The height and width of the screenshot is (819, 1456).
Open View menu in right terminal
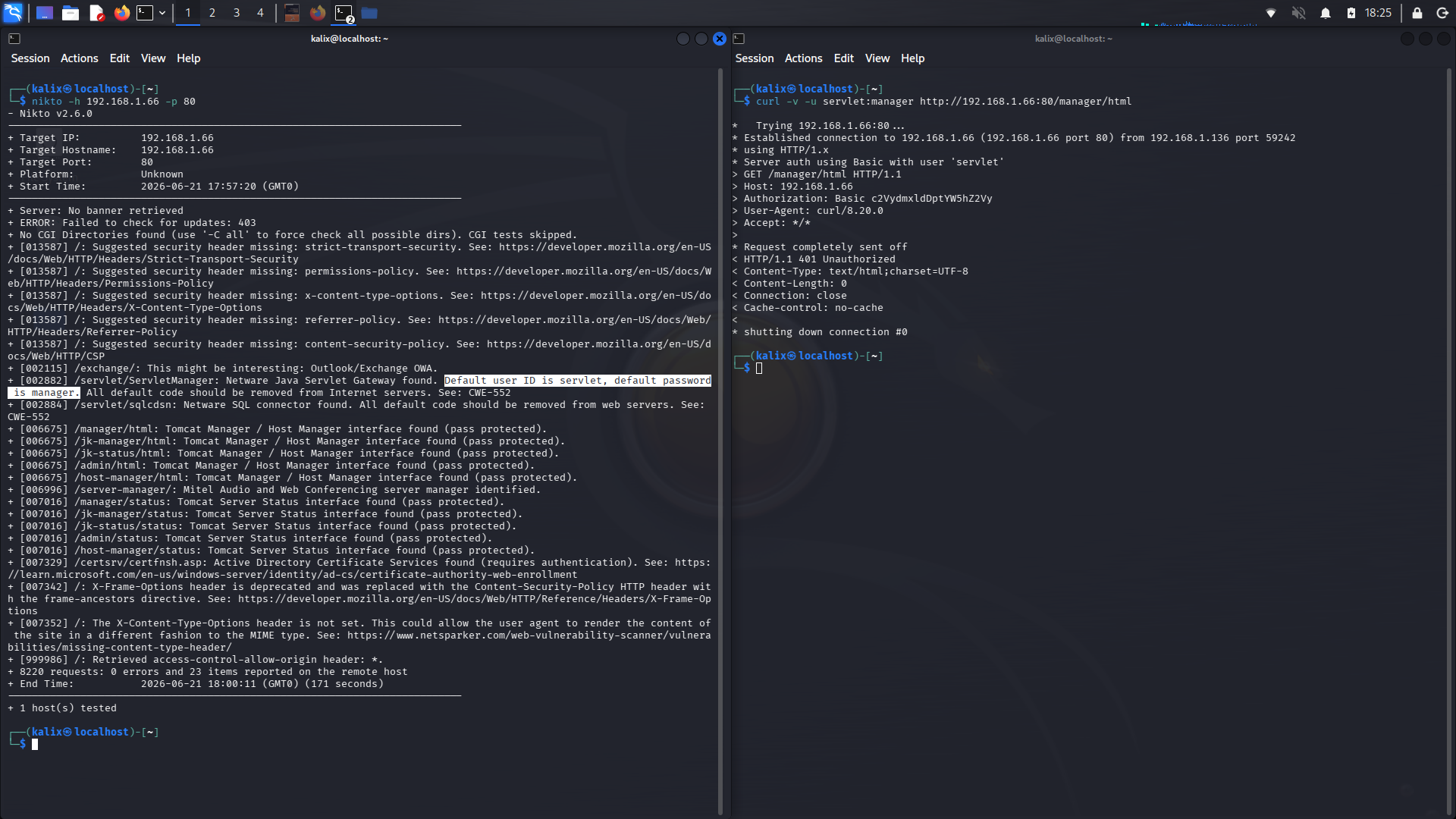point(877,58)
